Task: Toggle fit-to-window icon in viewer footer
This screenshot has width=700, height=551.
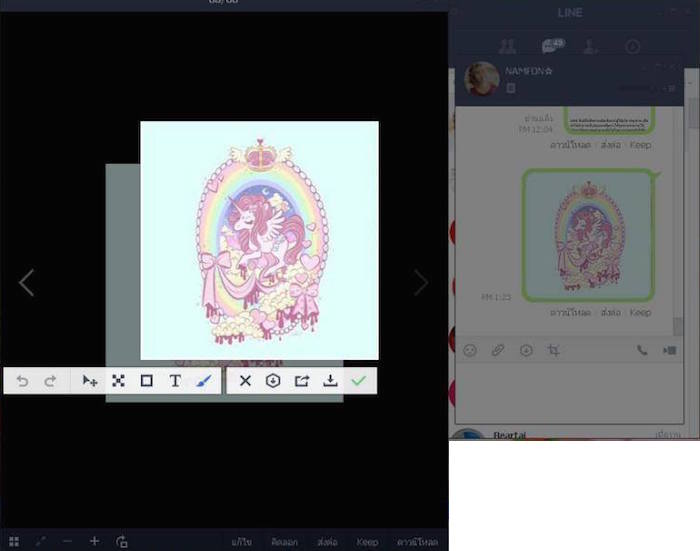Action: pos(41,542)
